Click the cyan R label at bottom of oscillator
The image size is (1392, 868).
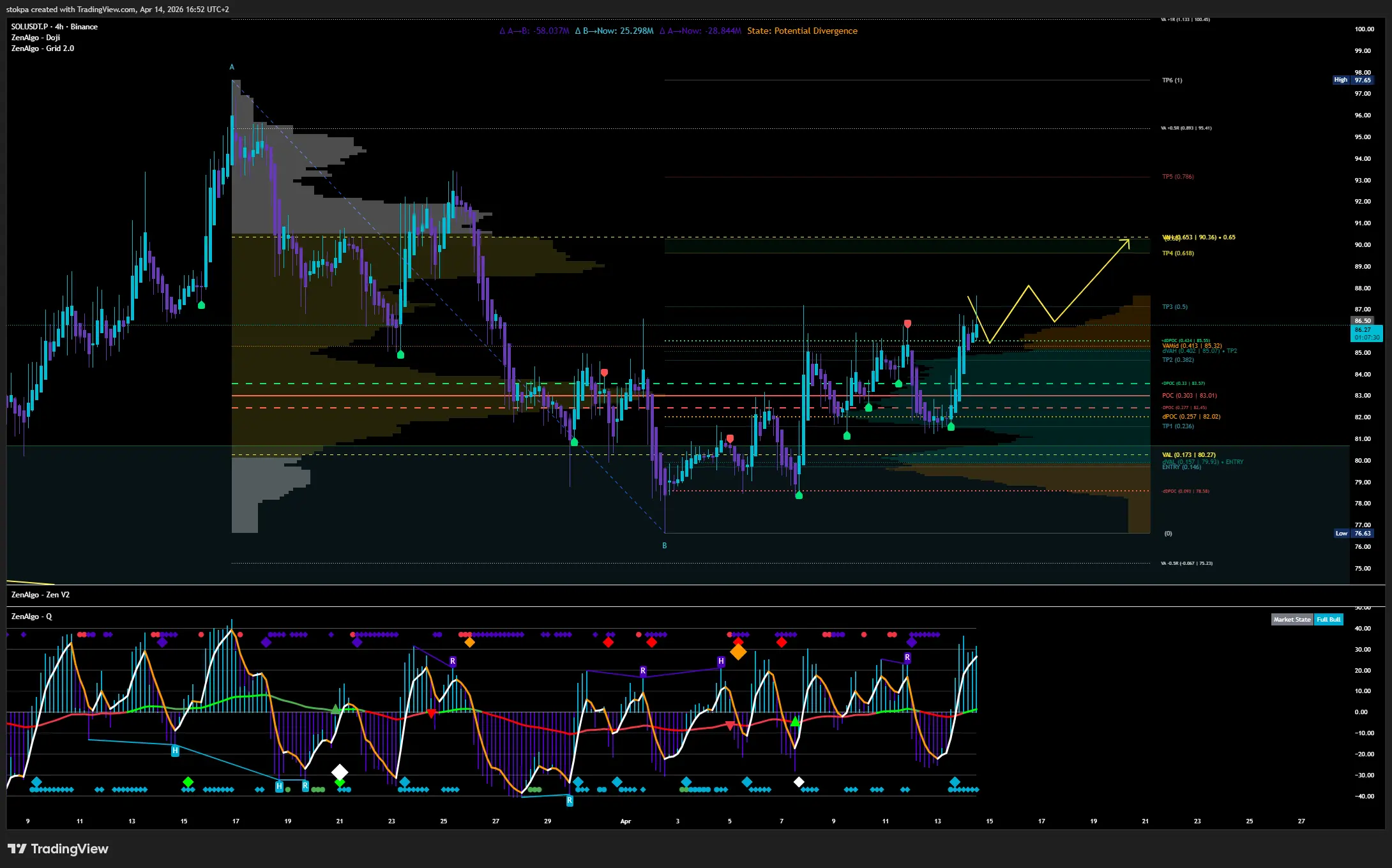point(570,800)
